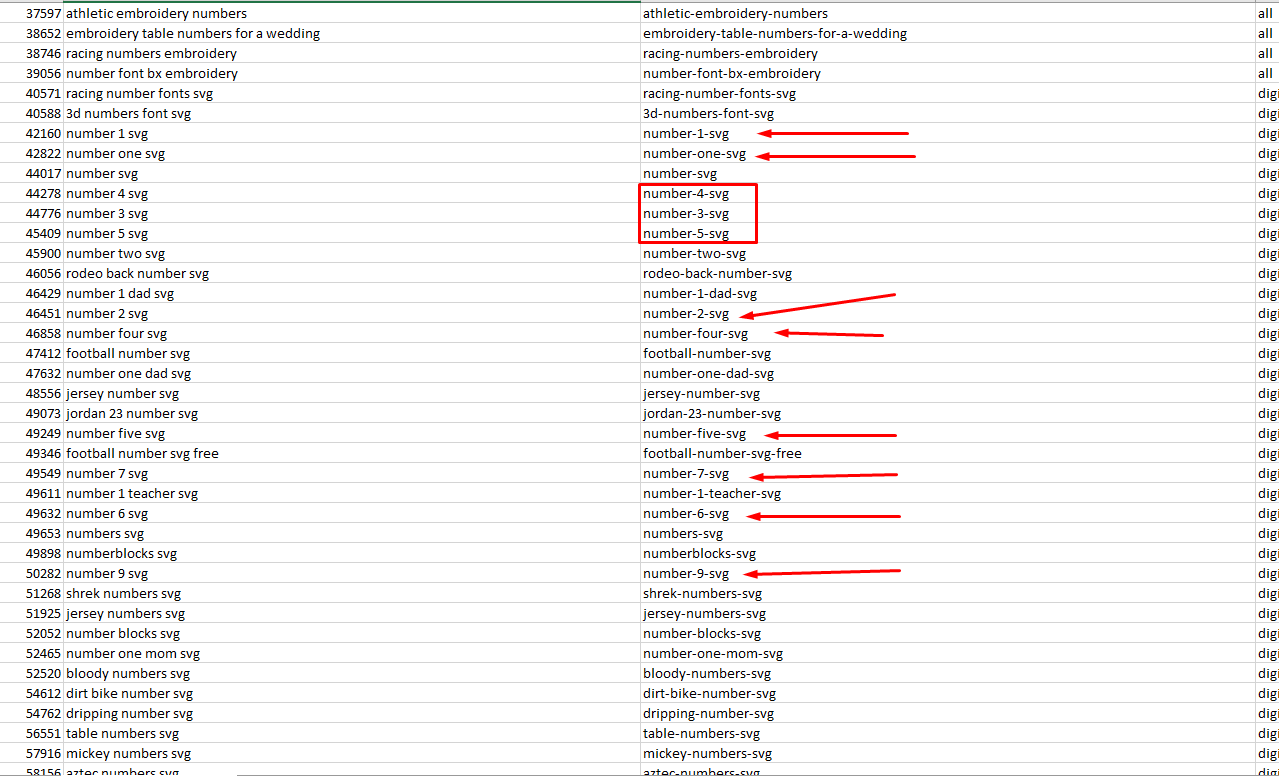
Task: Select the keyword cell "shrek numbers svg"
Action: coord(123,594)
